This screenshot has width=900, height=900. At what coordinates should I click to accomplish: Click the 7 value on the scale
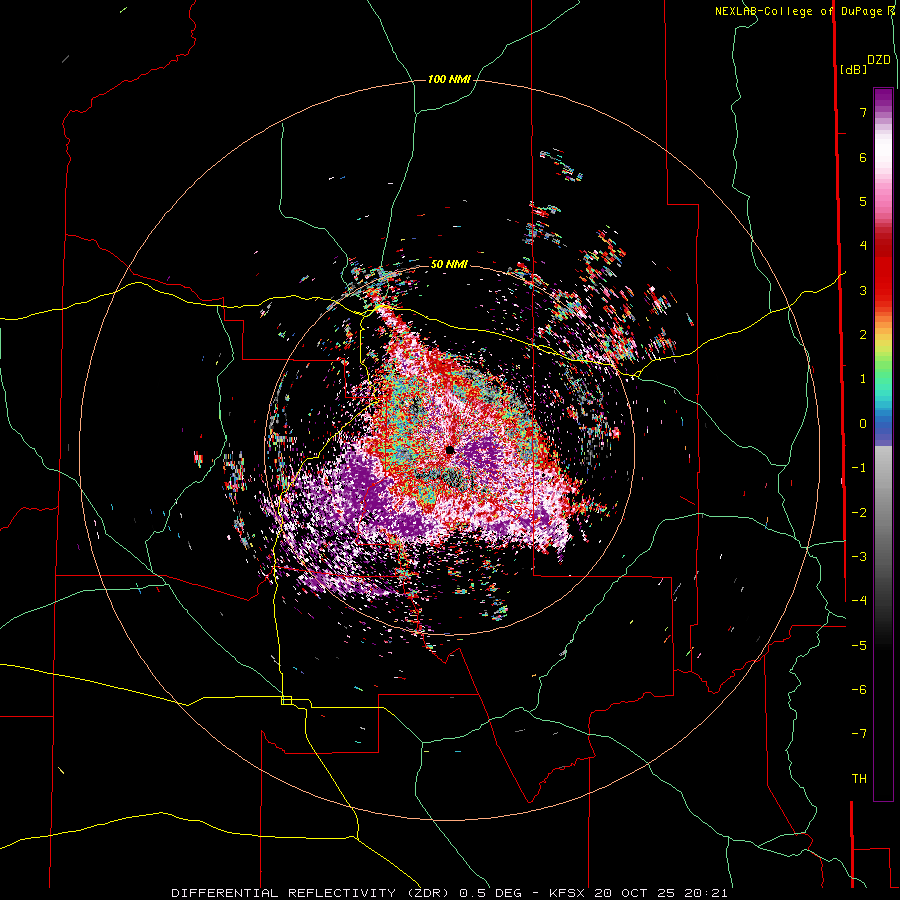click(863, 112)
